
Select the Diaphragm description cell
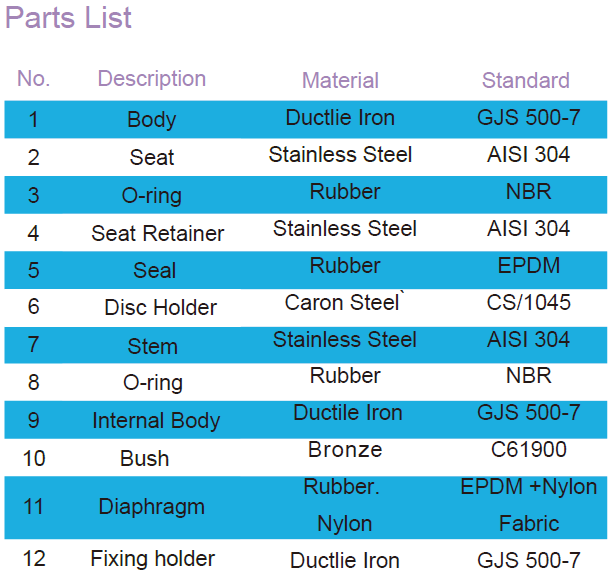(x=152, y=507)
